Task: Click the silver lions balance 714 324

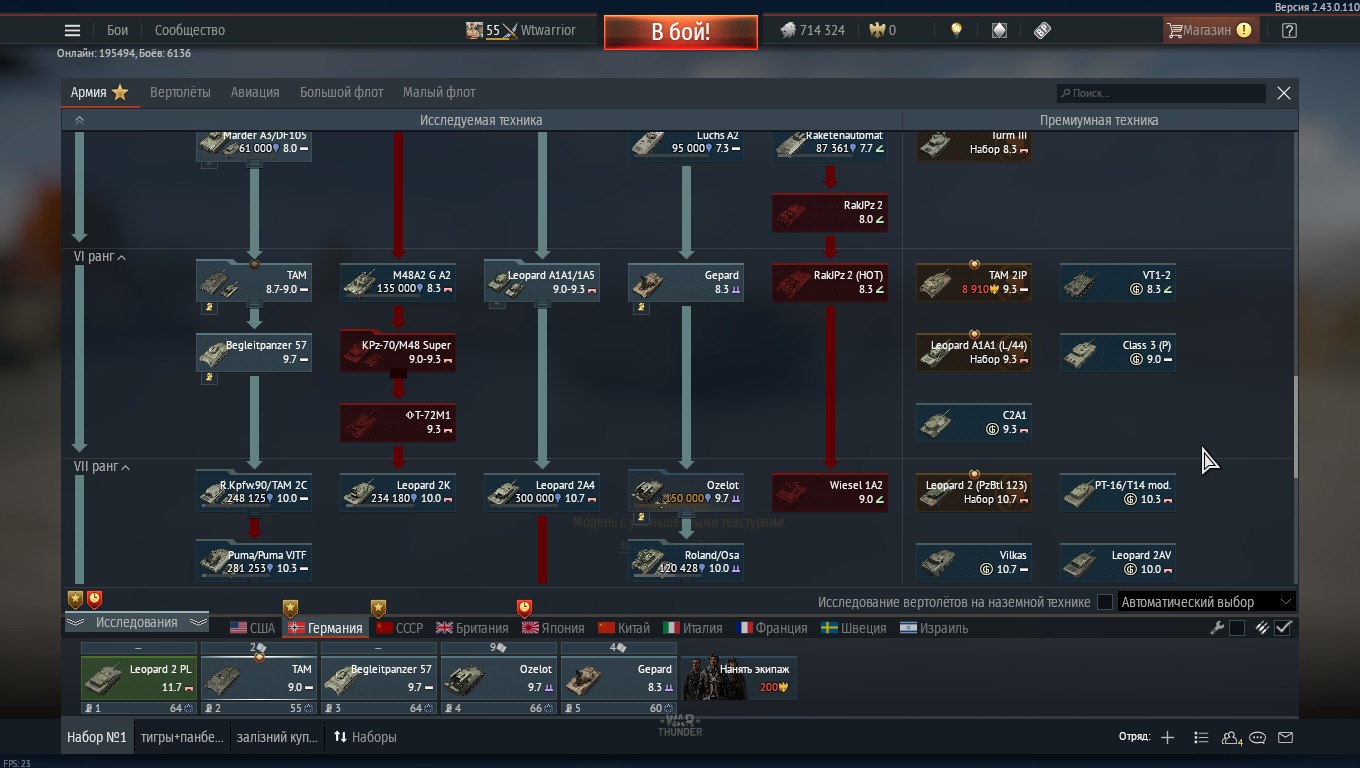Action: 812,30
